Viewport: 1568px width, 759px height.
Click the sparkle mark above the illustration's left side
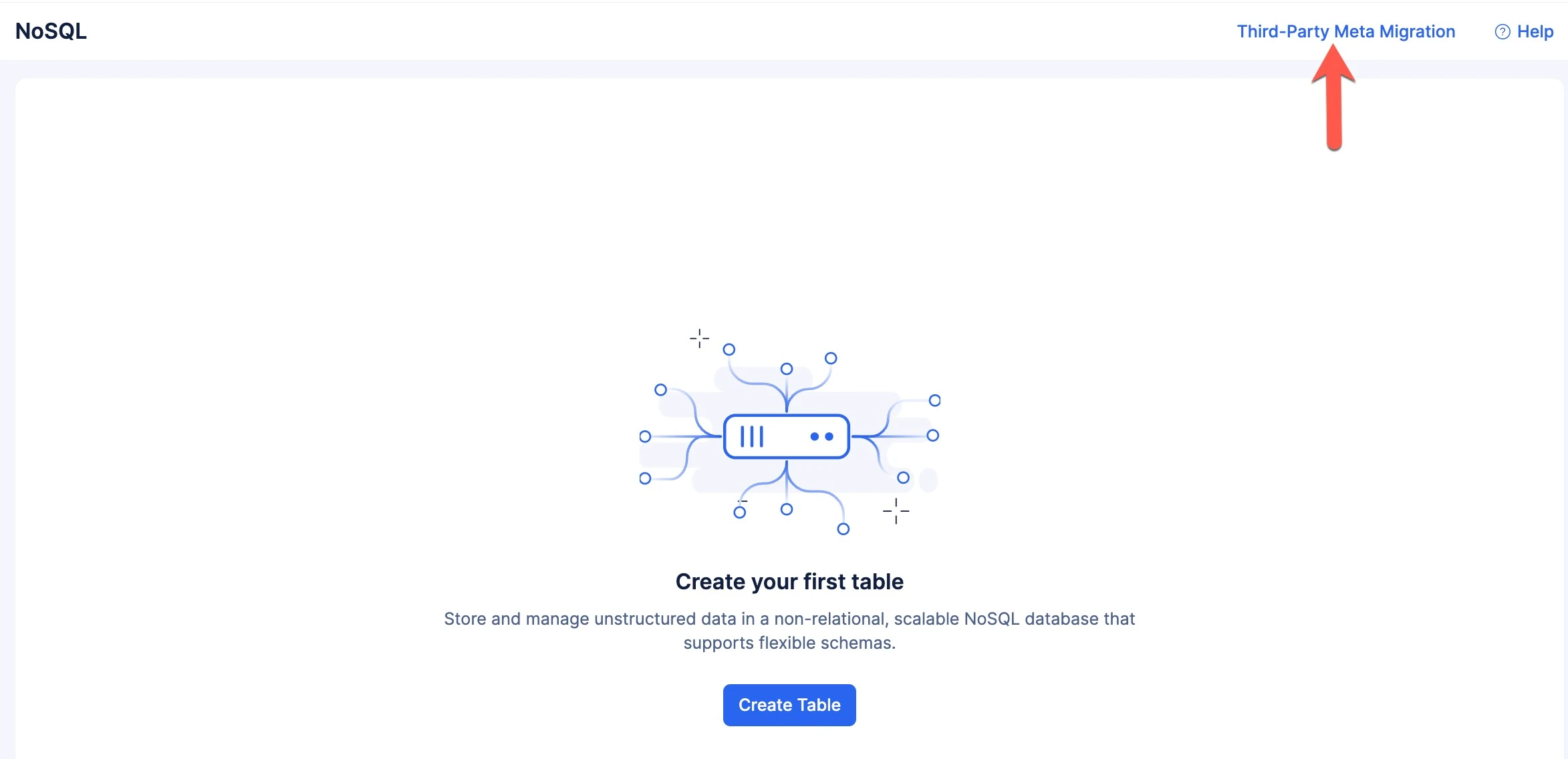pyautogui.click(x=699, y=338)
